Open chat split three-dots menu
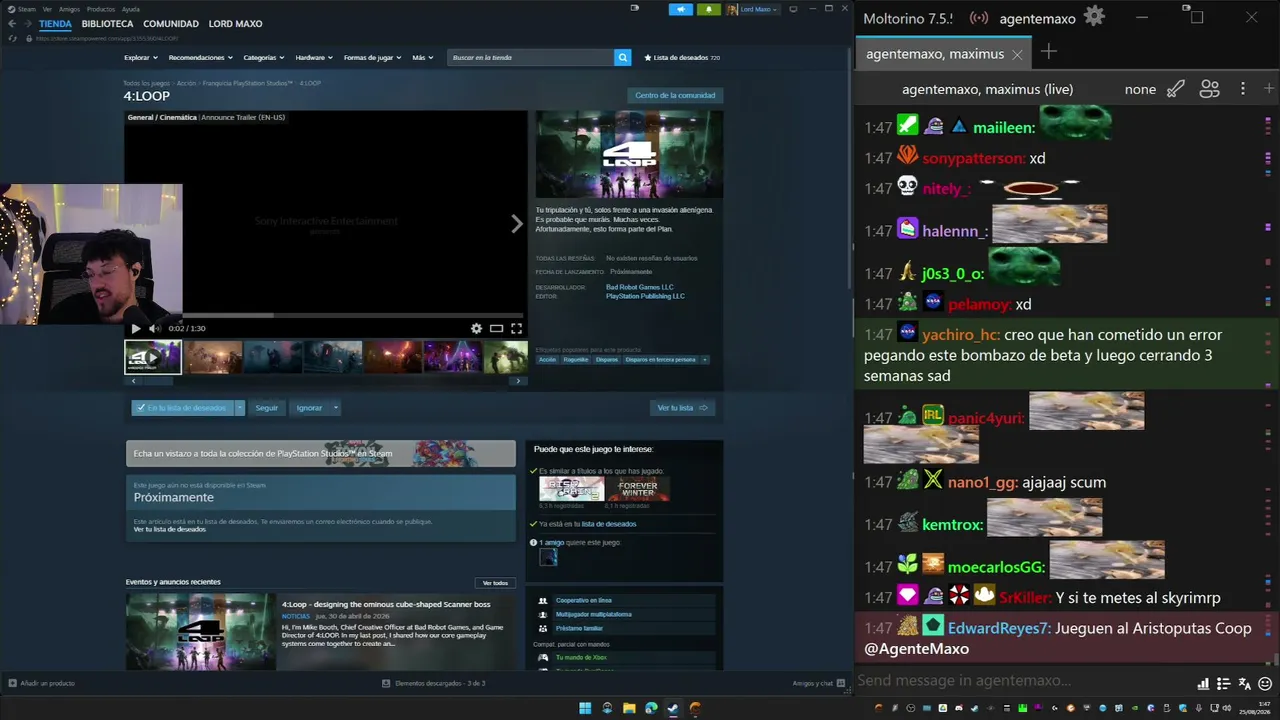Screen dimensions: 1280x720 pyautogui.click(x=1243, y=89)
